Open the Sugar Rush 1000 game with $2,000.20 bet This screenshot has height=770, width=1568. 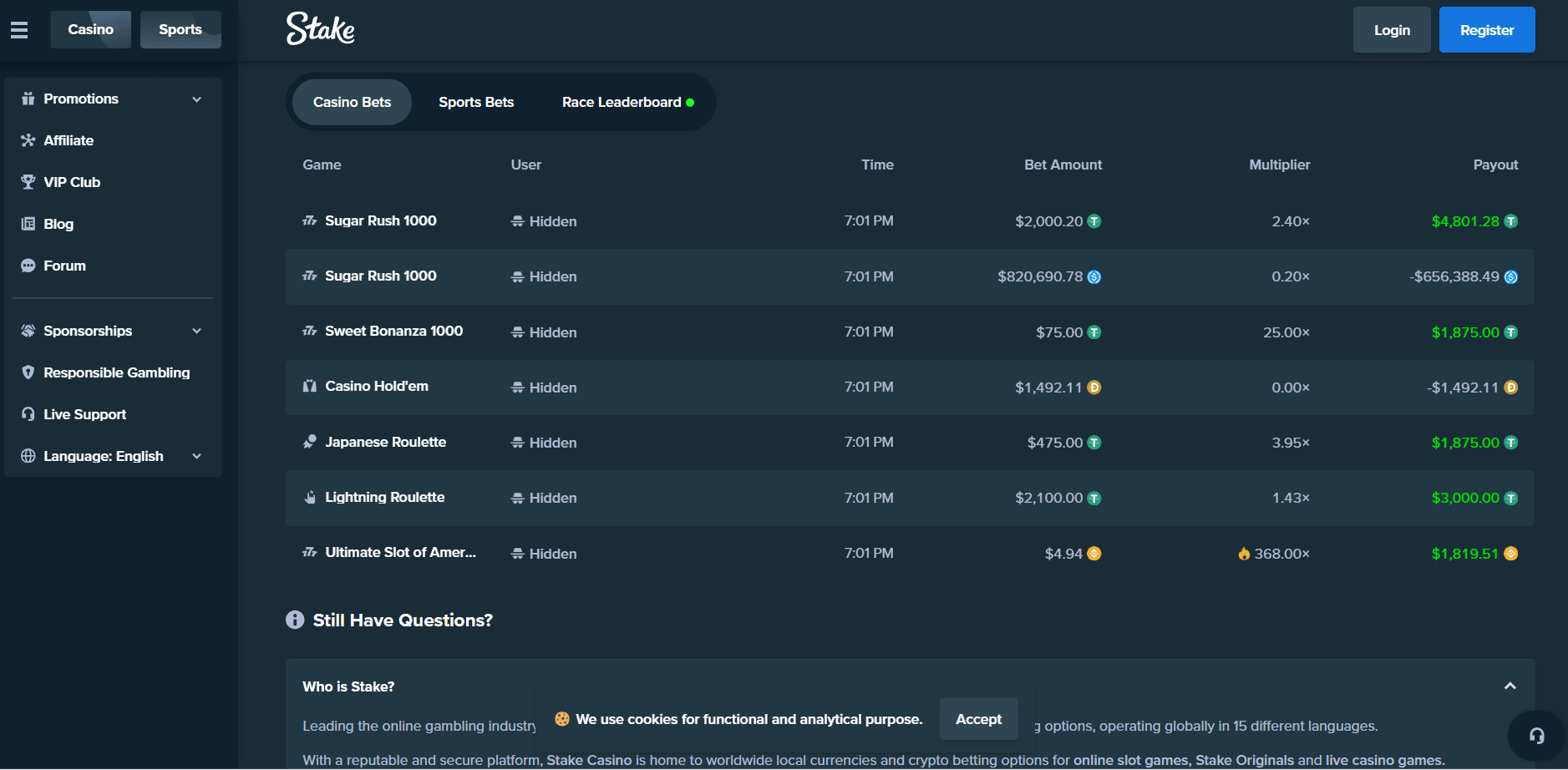point(381,220)
